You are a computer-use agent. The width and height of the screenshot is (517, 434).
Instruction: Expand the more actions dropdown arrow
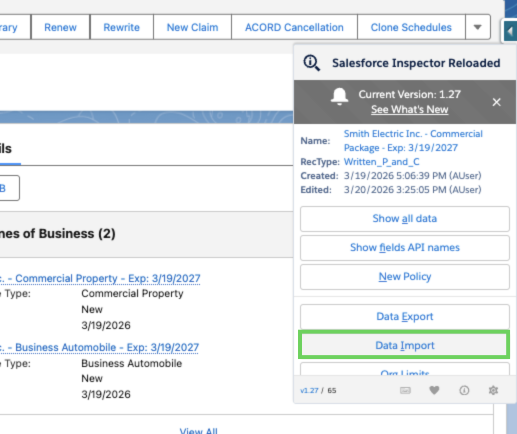click(478, 27)
